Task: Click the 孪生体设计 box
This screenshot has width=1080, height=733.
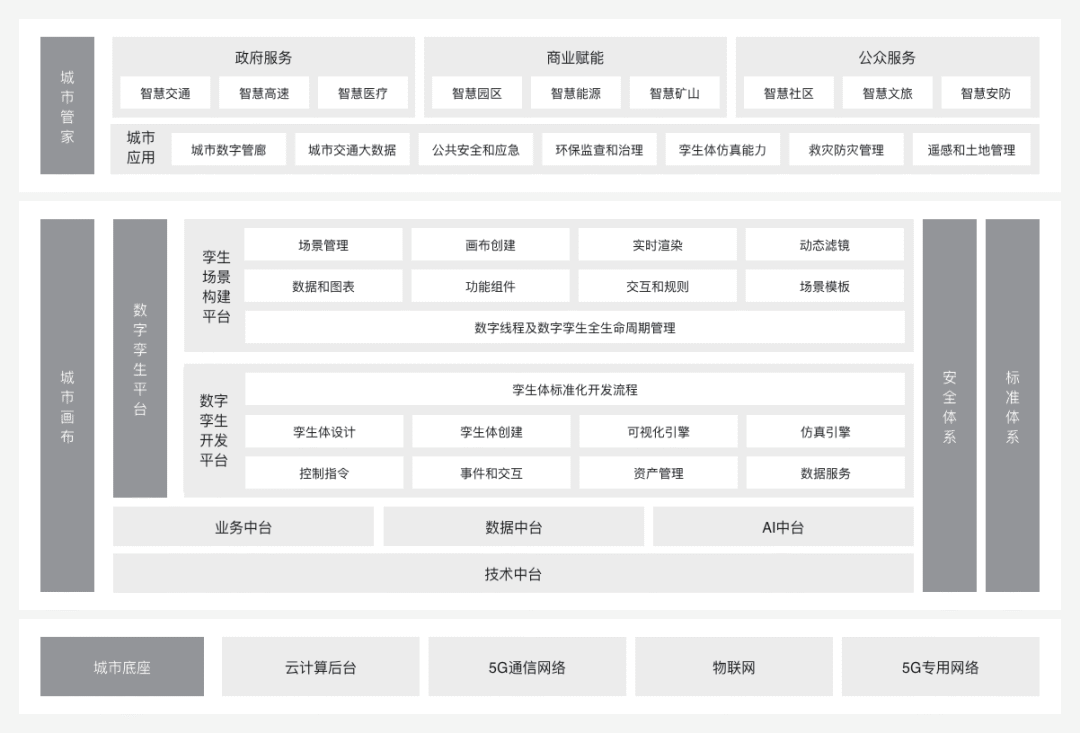Action: tap(324, 431)
